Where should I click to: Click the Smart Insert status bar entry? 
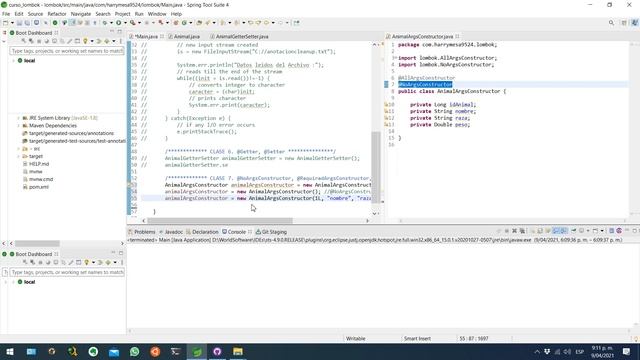click(417, 338)
